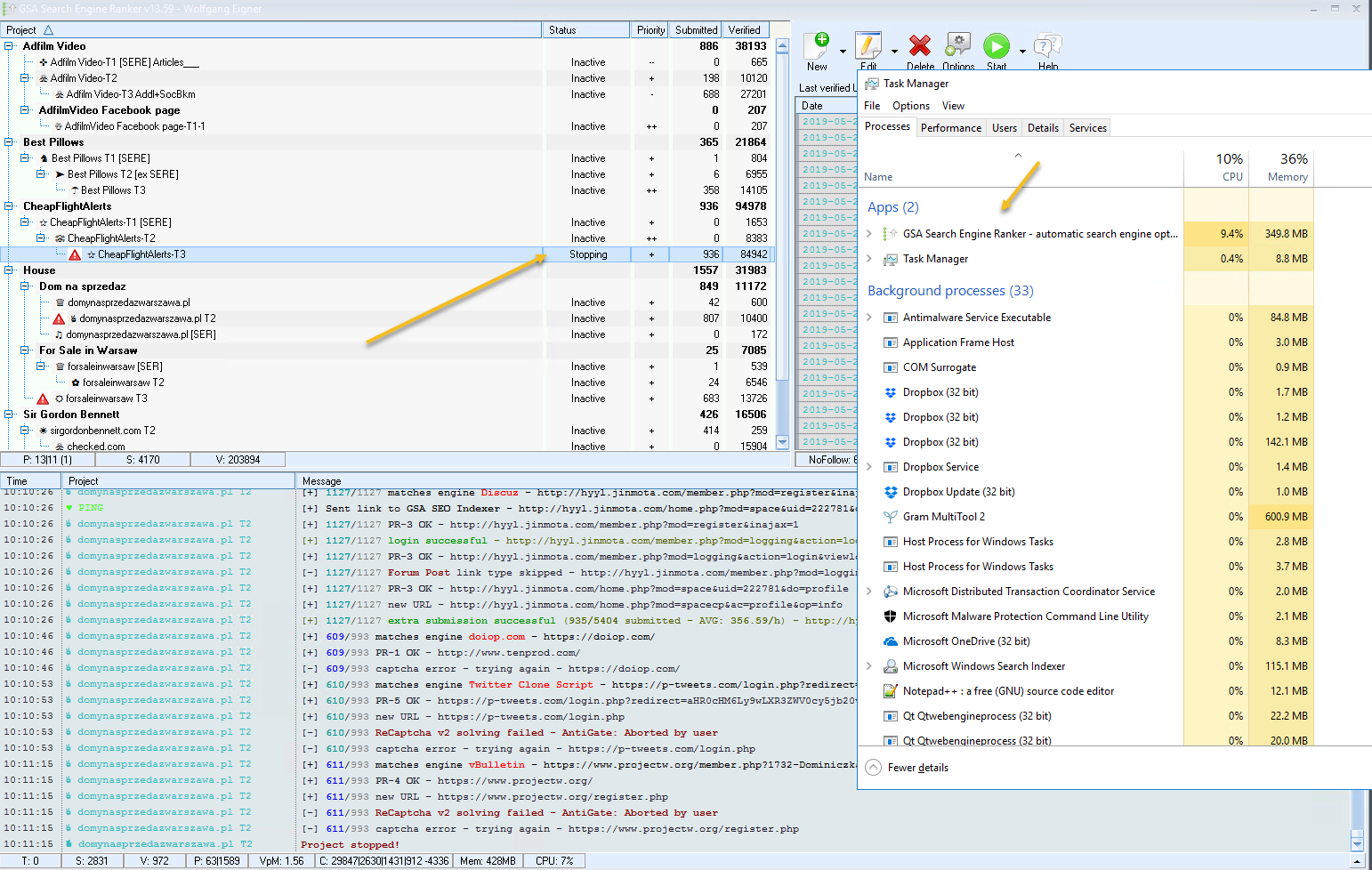The width and height of the screenshot is (1372, 870).
Task: Click the project list scrollbar up arrow
Action: (783, 46)
